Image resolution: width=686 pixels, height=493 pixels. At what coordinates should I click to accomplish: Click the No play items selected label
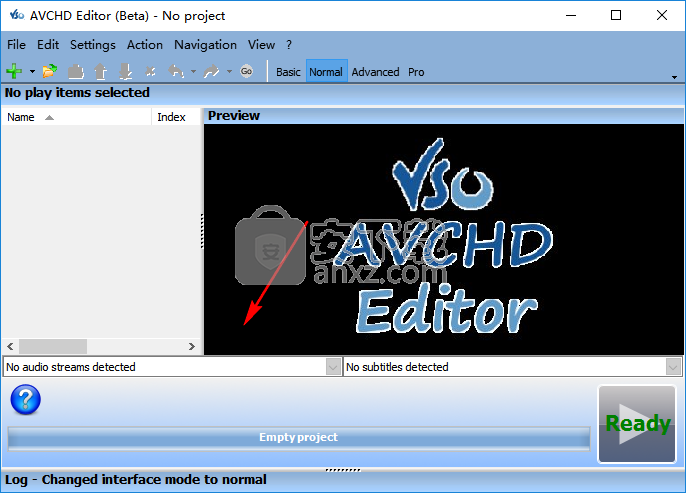(x=77, y=93)
